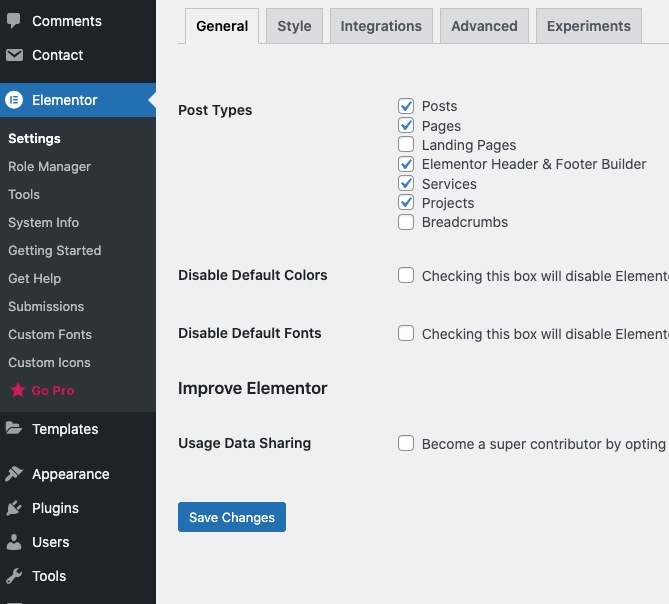
Task: Enable the Landing Pages post type checkbox
Action: point(406,145)
